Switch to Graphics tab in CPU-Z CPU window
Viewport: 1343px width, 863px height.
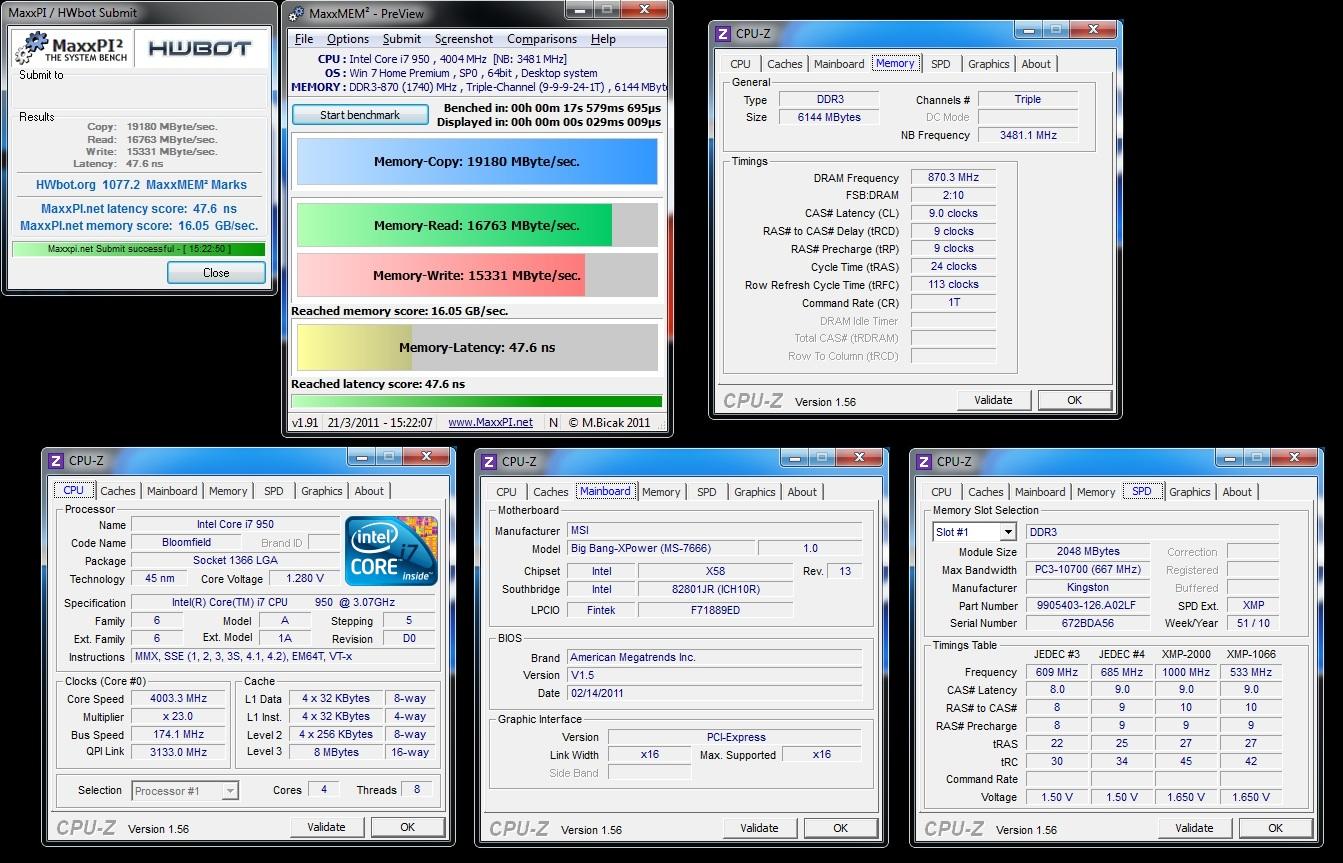[322, 491]
